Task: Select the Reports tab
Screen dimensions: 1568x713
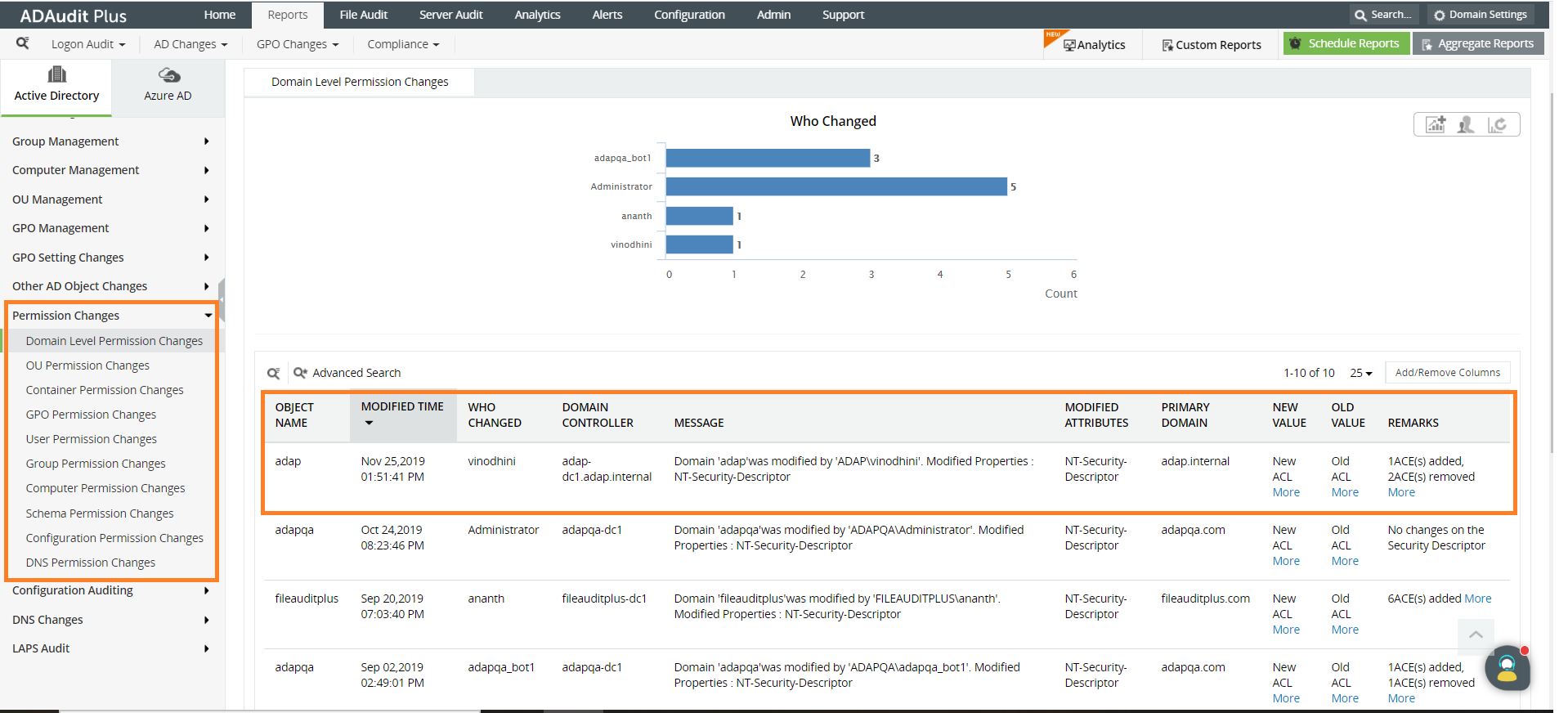Action: coord(288,15)
